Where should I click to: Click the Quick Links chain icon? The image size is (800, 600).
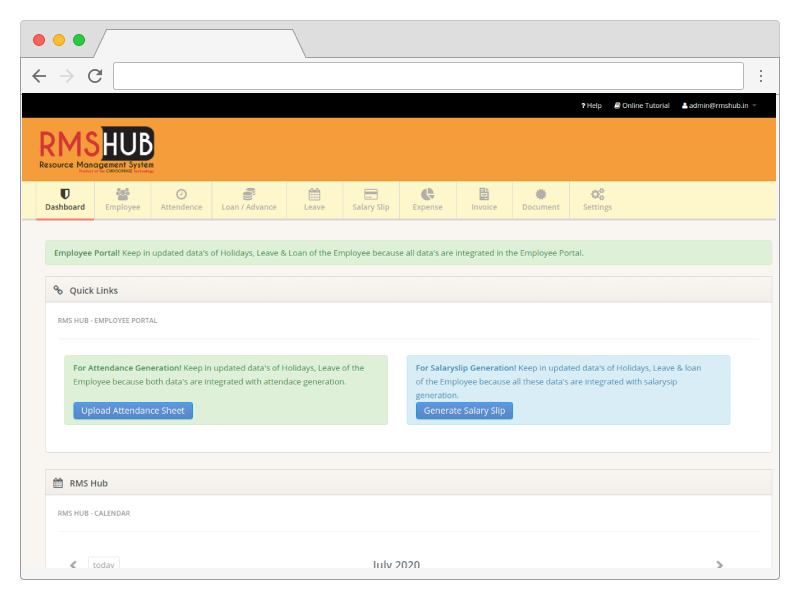58,290
